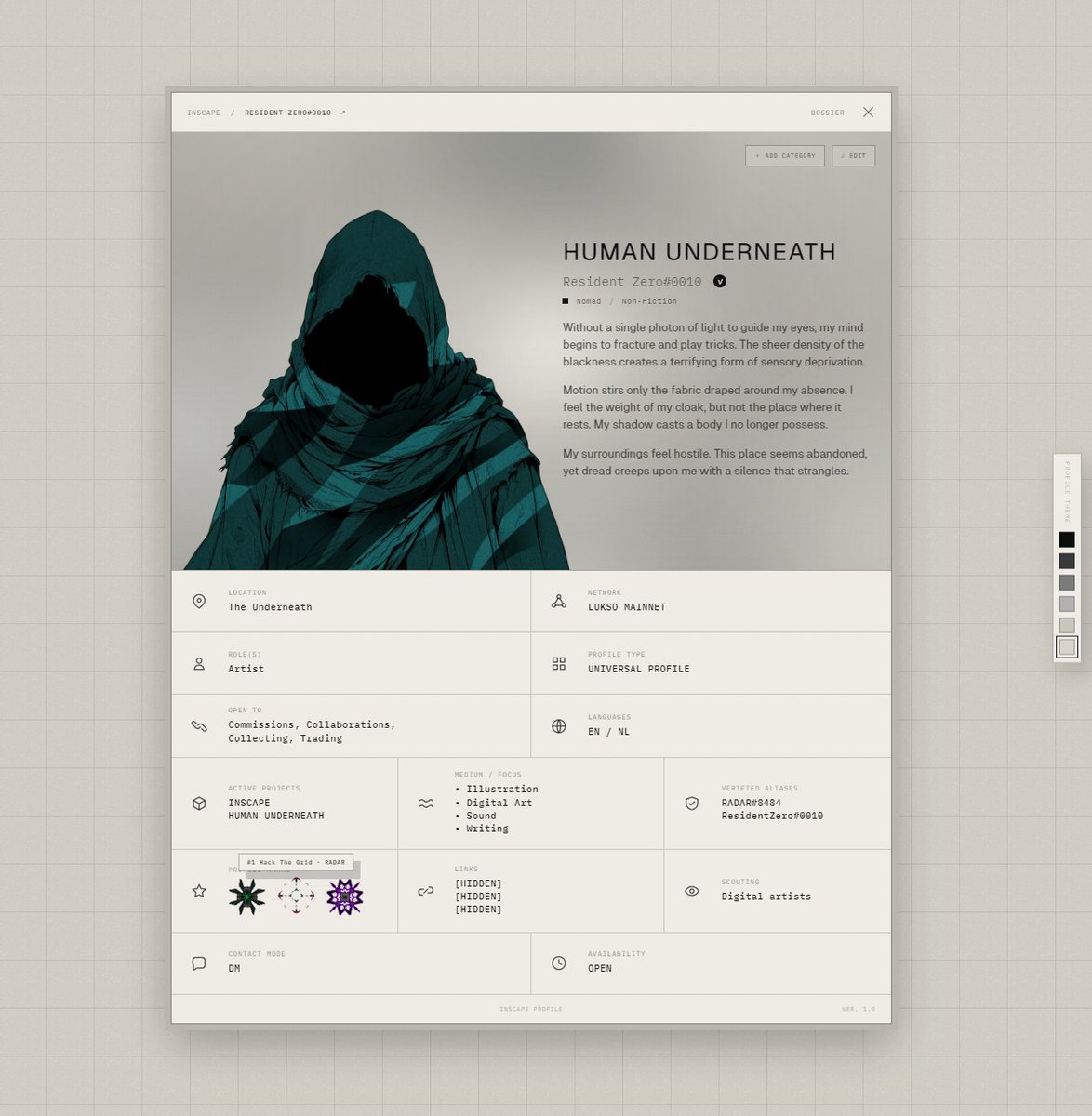Click the Non-Fiction tag
The height and width of the screenshot is (1116, 1092).
[649, 301]
